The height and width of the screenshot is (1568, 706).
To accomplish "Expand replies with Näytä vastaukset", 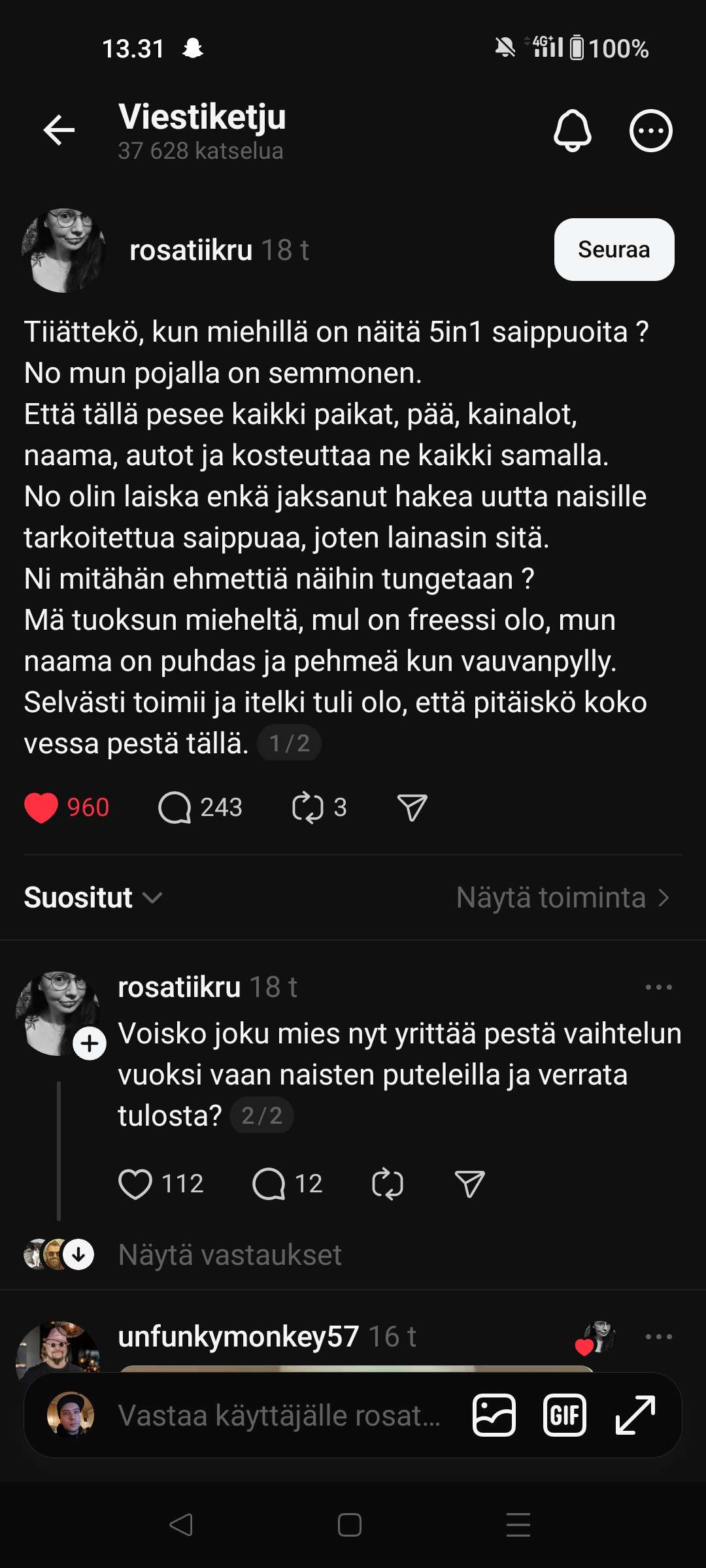I will [x=229, y=1255].
